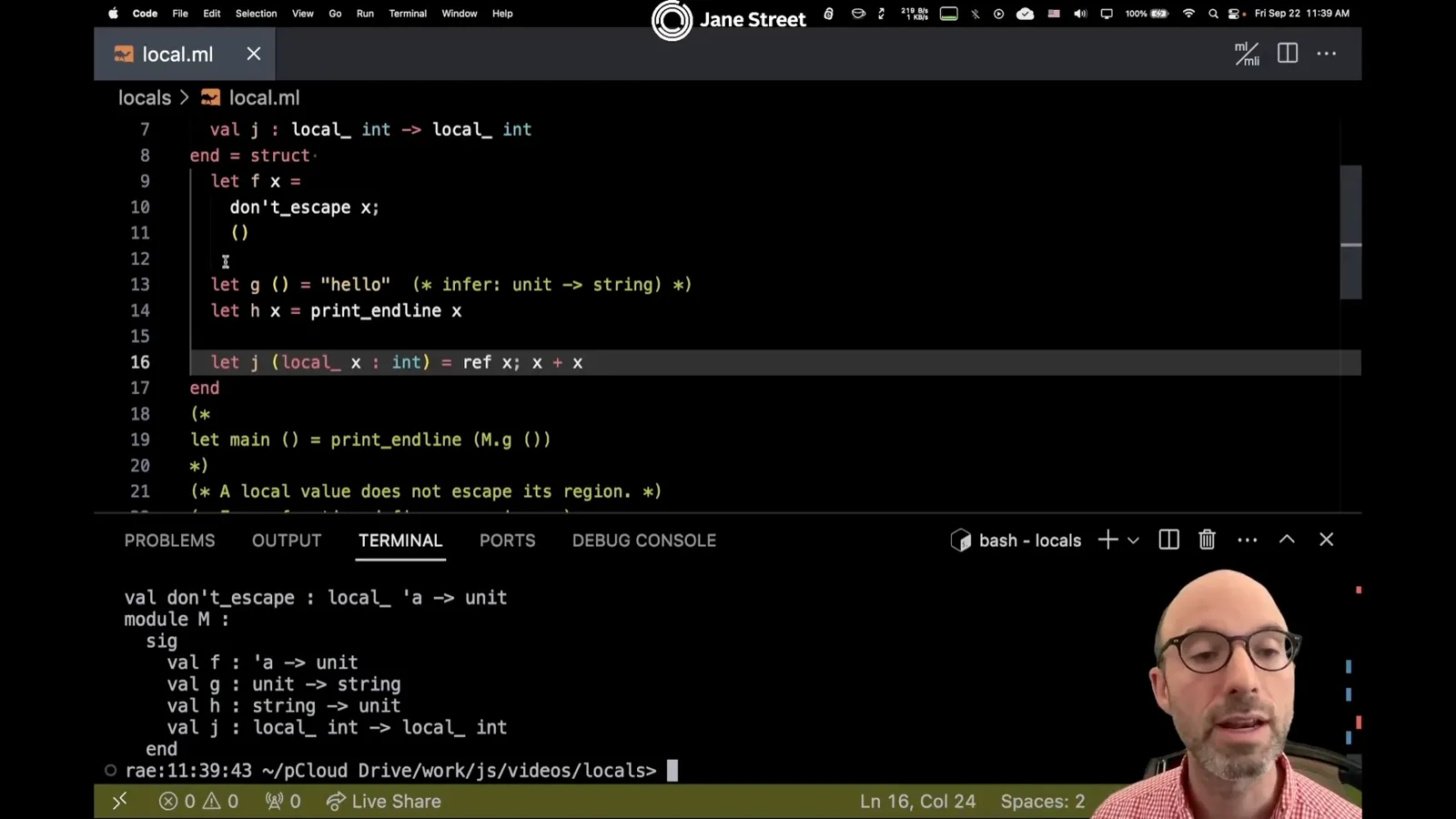Open the volume control in menu bar

point(1080,14)
